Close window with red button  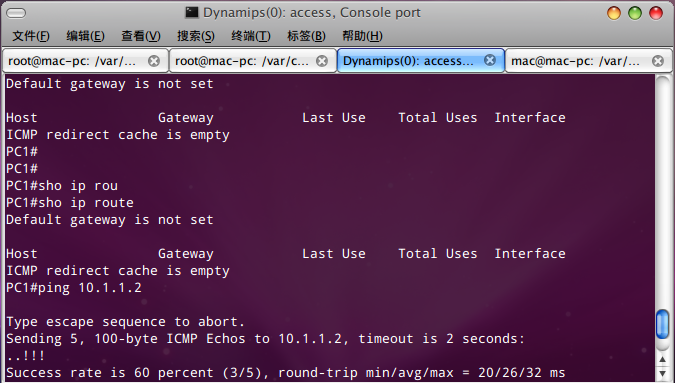click(x=656, y=13)
